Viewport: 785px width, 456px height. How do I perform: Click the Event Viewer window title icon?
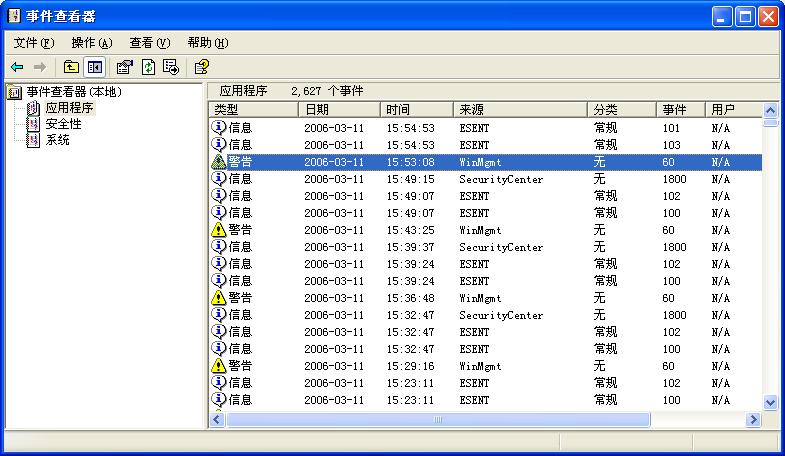(14, 16)
